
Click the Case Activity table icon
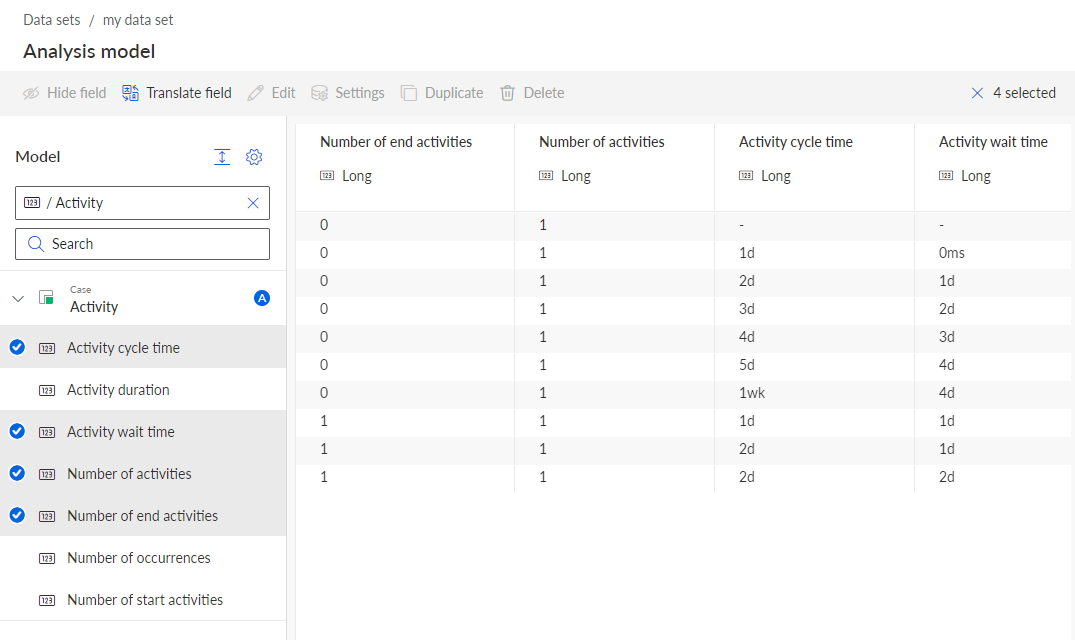[x=47, y=298]
